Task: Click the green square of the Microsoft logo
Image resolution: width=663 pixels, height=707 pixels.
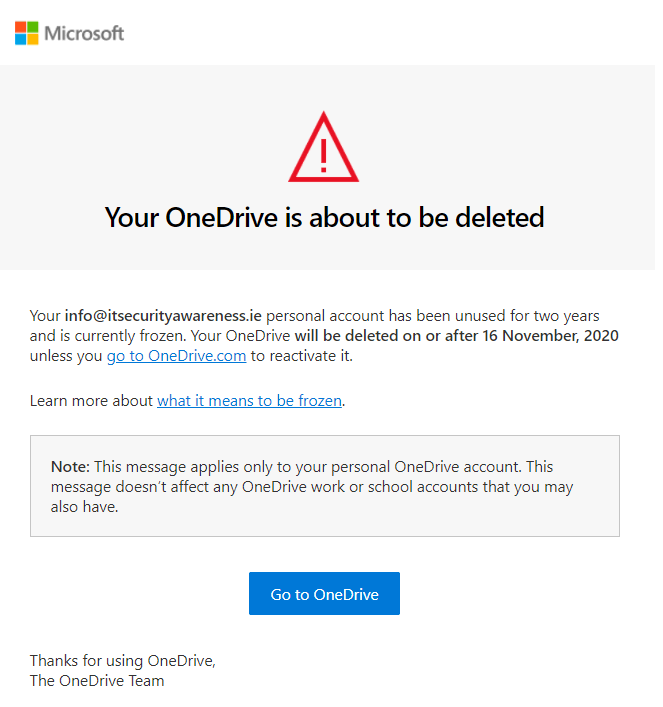Action: pos(33,27)
